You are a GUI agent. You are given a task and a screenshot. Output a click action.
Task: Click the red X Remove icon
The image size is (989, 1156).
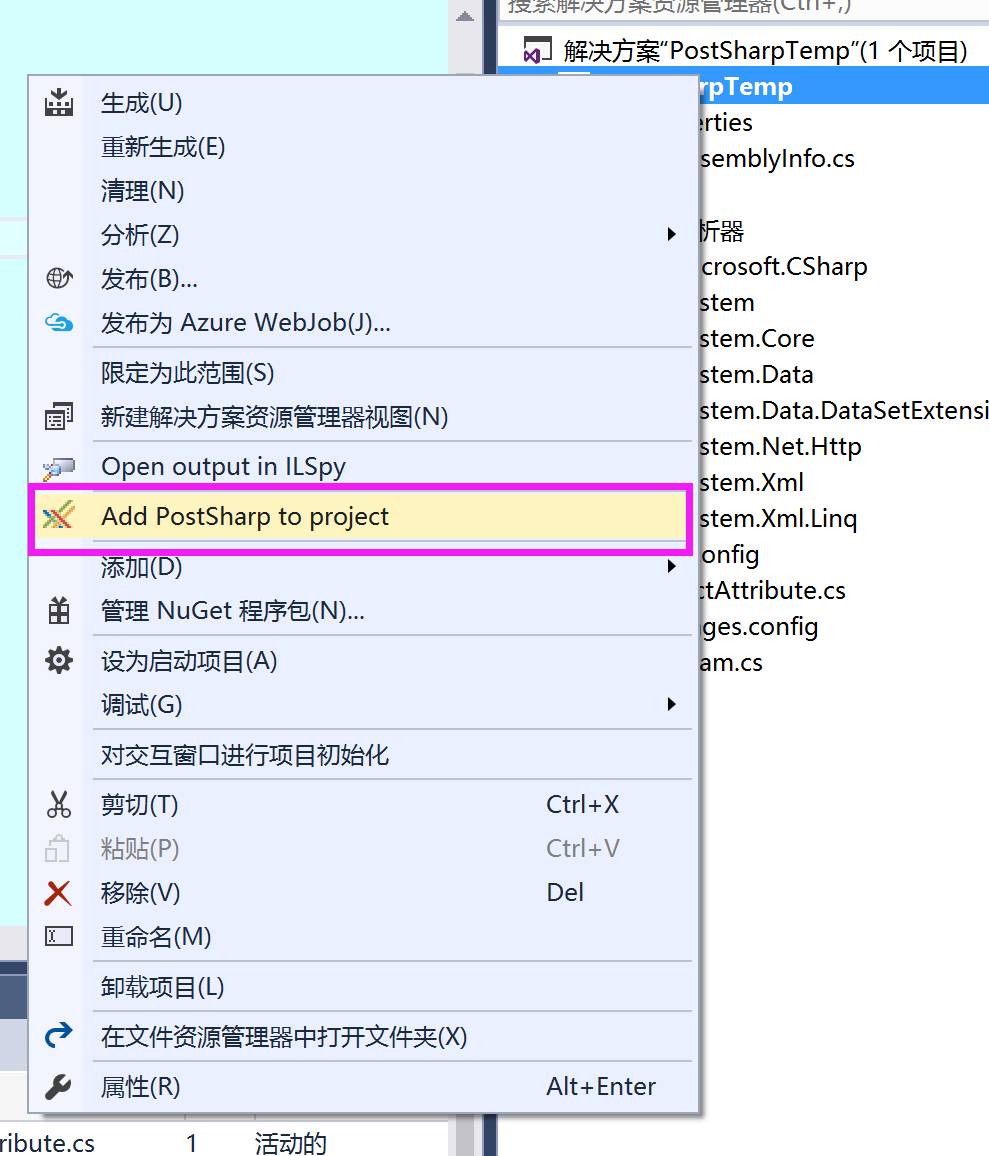pos(59,892)
